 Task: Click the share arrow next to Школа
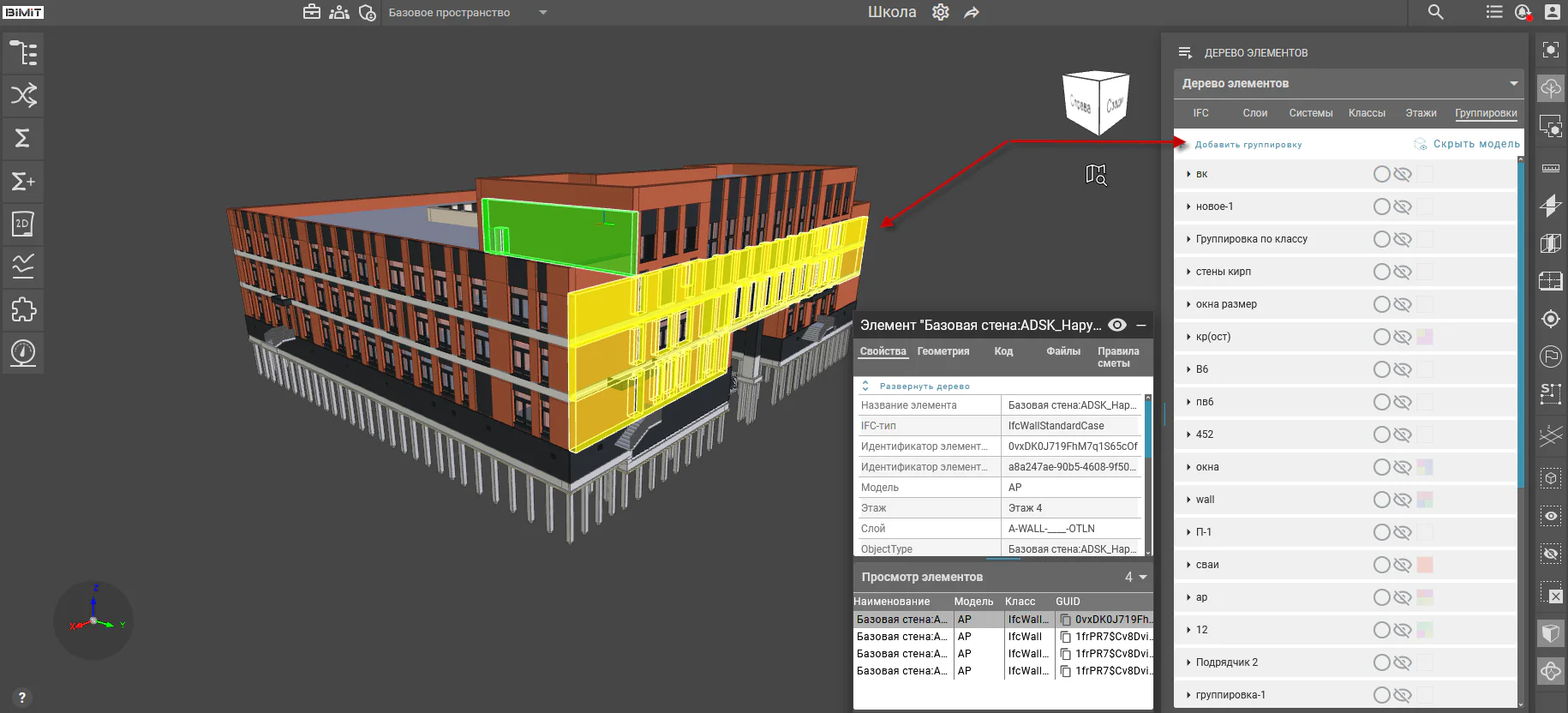click(972, 13)
